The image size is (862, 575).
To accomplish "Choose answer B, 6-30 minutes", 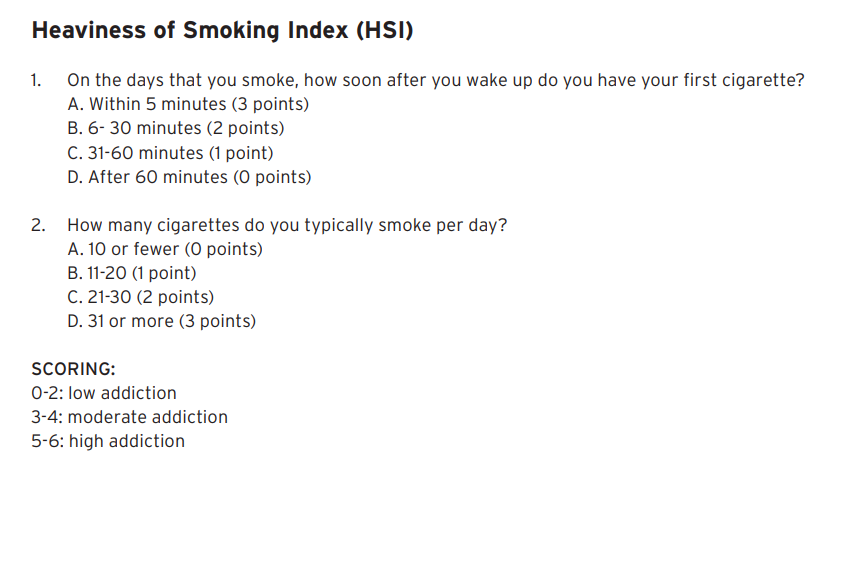I will [x=175, y=128].
